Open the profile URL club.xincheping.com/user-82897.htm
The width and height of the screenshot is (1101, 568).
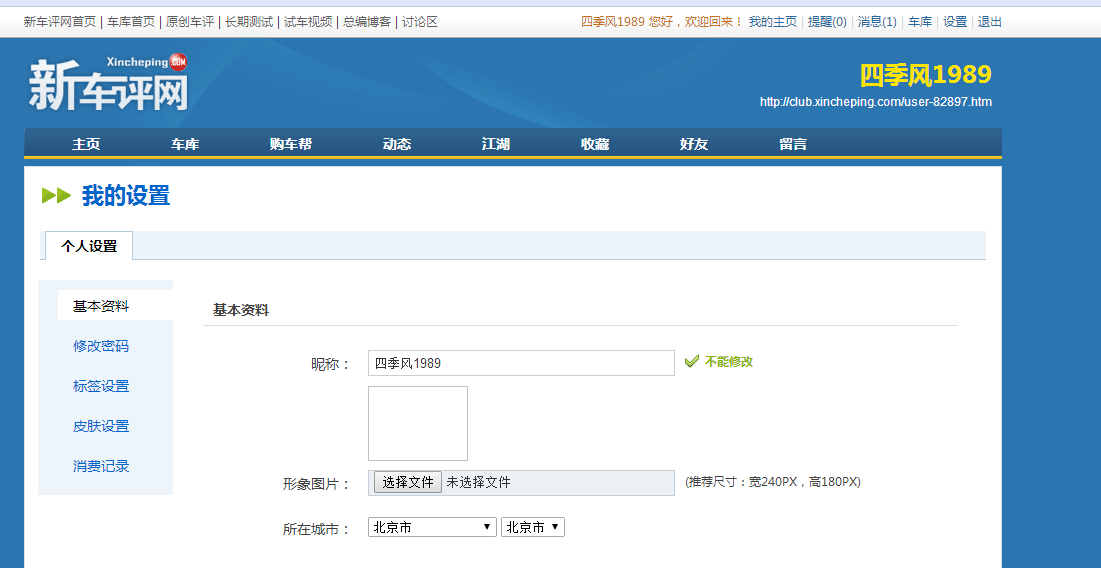tap(876, 102)
